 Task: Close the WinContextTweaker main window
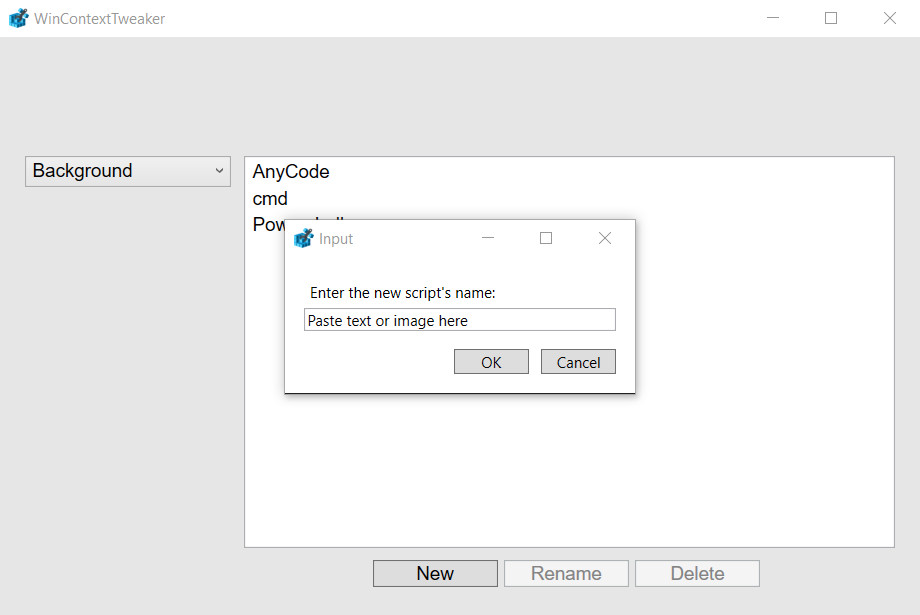pos(889,18)
